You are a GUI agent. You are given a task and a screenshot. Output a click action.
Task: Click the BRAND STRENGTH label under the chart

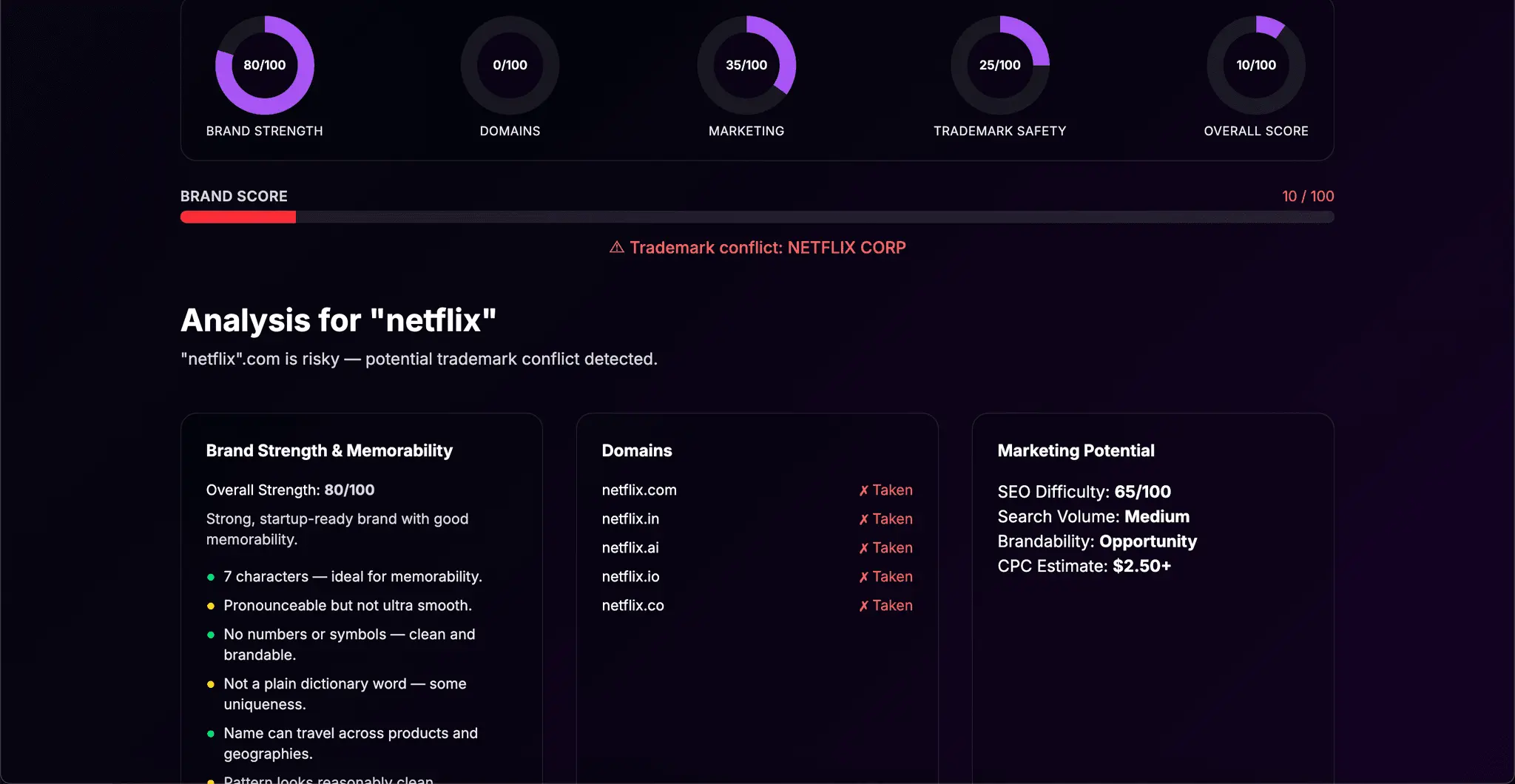pyautogui.click(x=264, y=131)
